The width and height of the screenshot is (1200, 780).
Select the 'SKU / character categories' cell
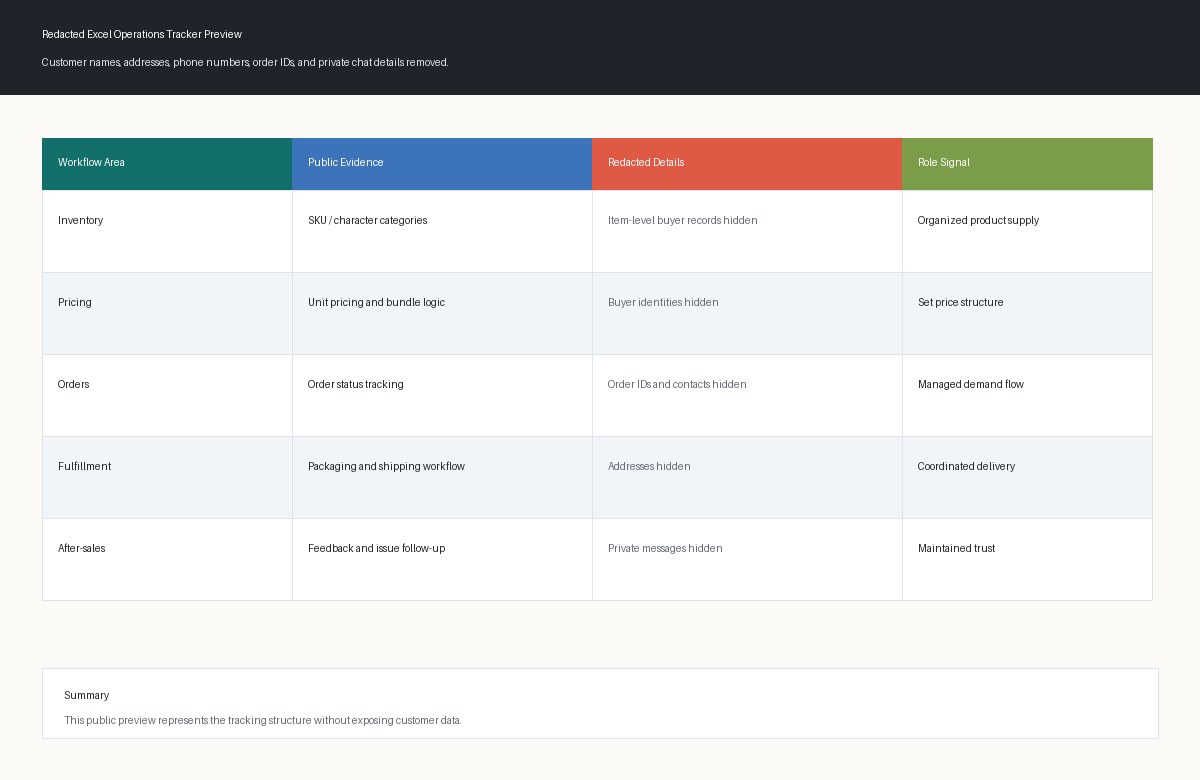point(442,231)
